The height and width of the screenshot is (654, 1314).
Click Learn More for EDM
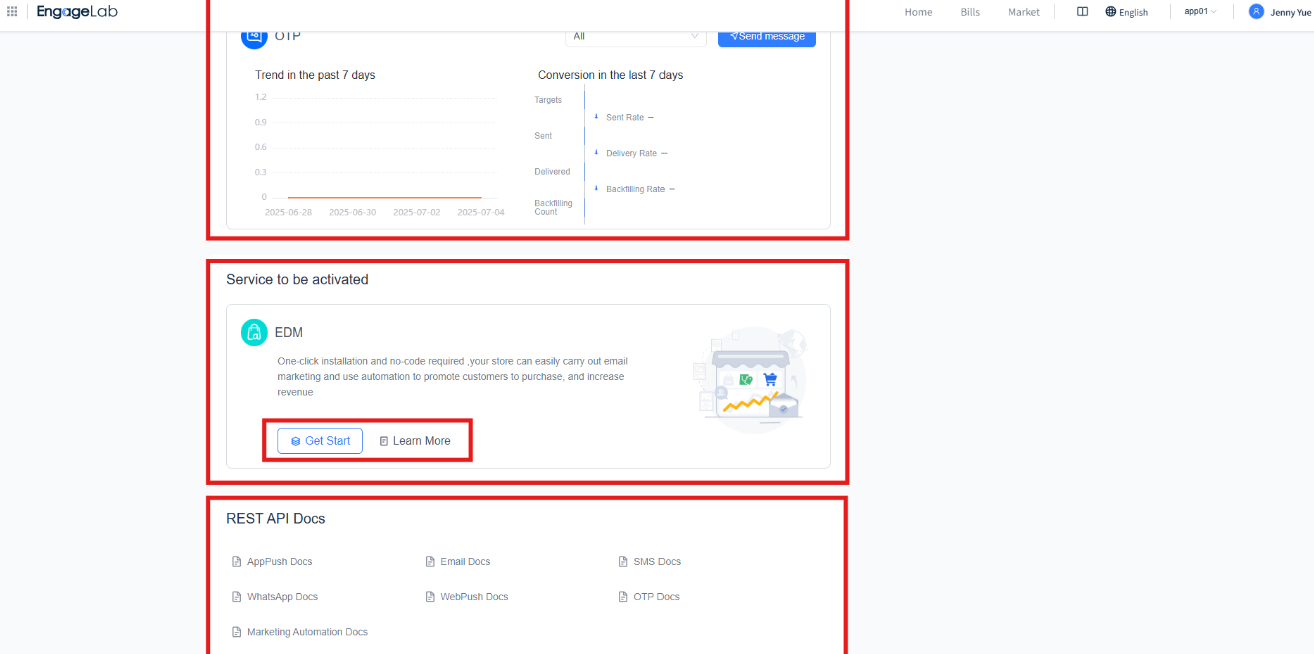click(415, 441)
